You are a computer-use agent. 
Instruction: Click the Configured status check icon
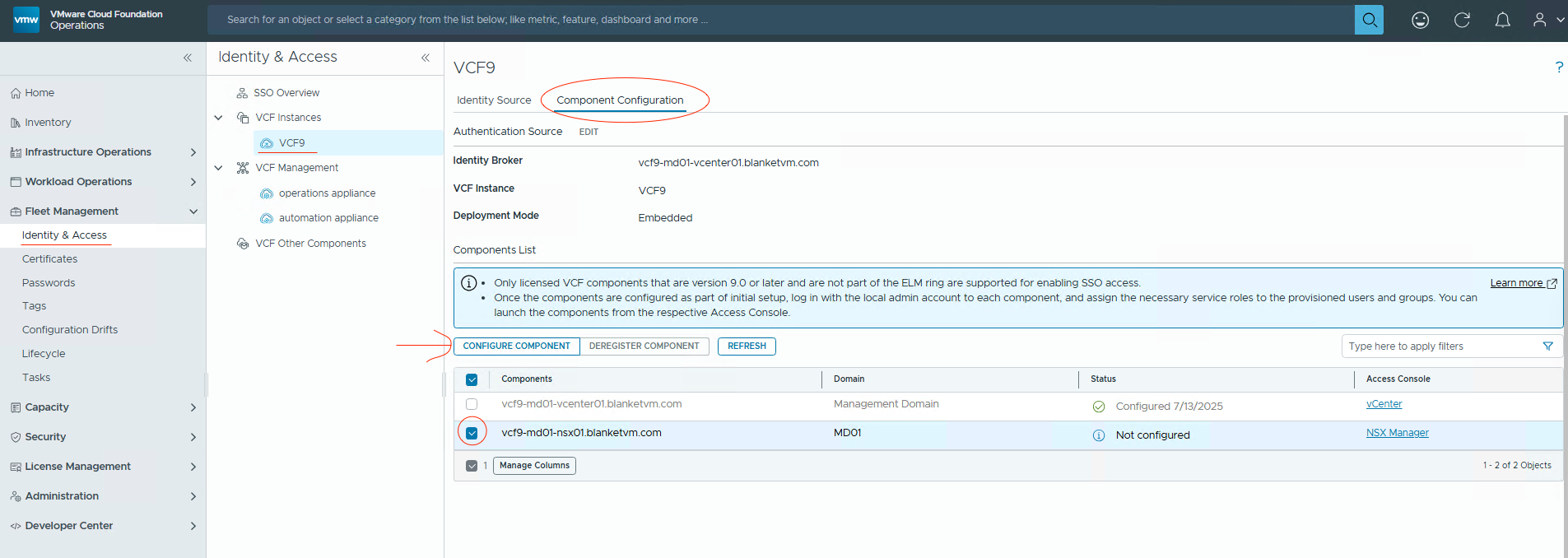(1099, 407)
